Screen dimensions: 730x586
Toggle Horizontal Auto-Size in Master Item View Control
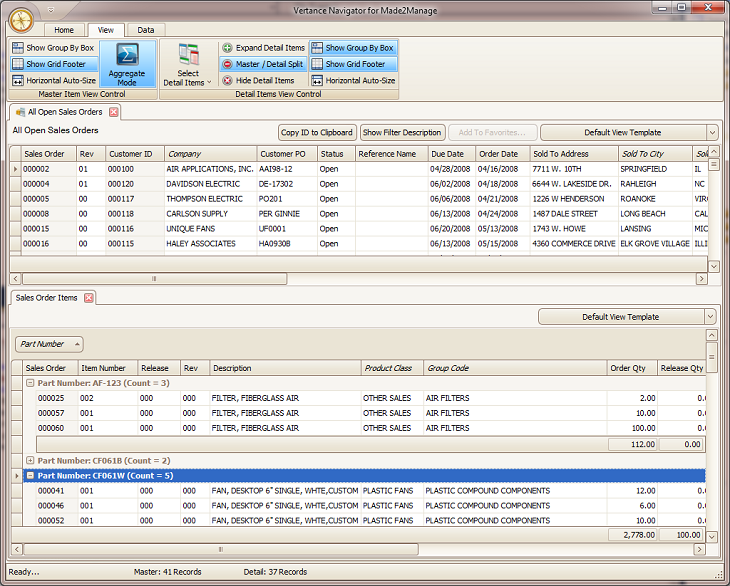54,80
